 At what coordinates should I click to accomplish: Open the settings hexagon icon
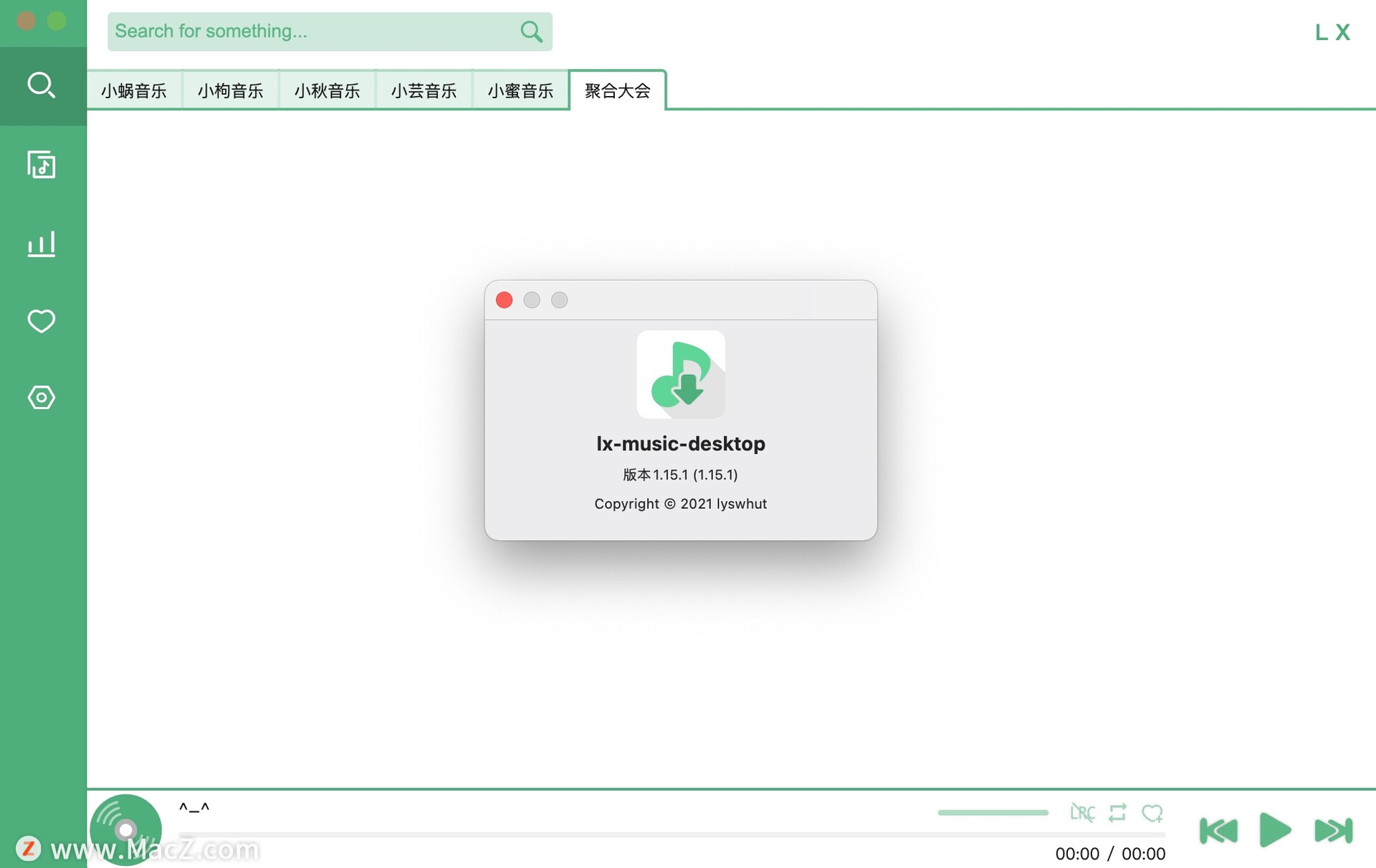tap(42, 397)
